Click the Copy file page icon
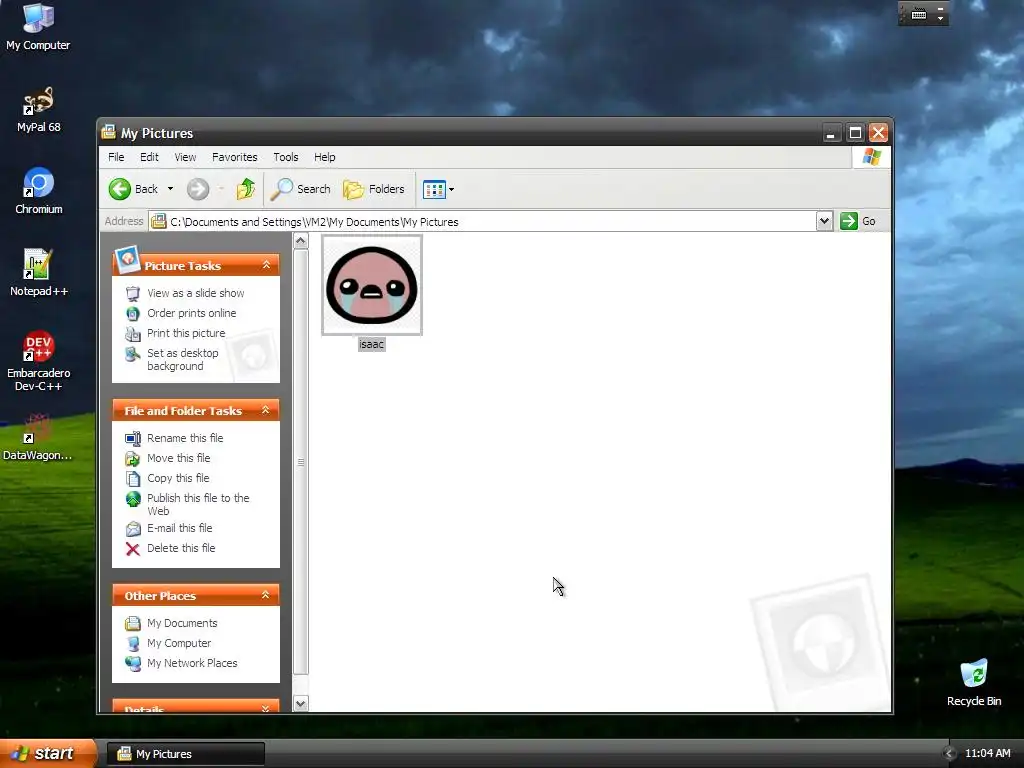 (133, 479)
